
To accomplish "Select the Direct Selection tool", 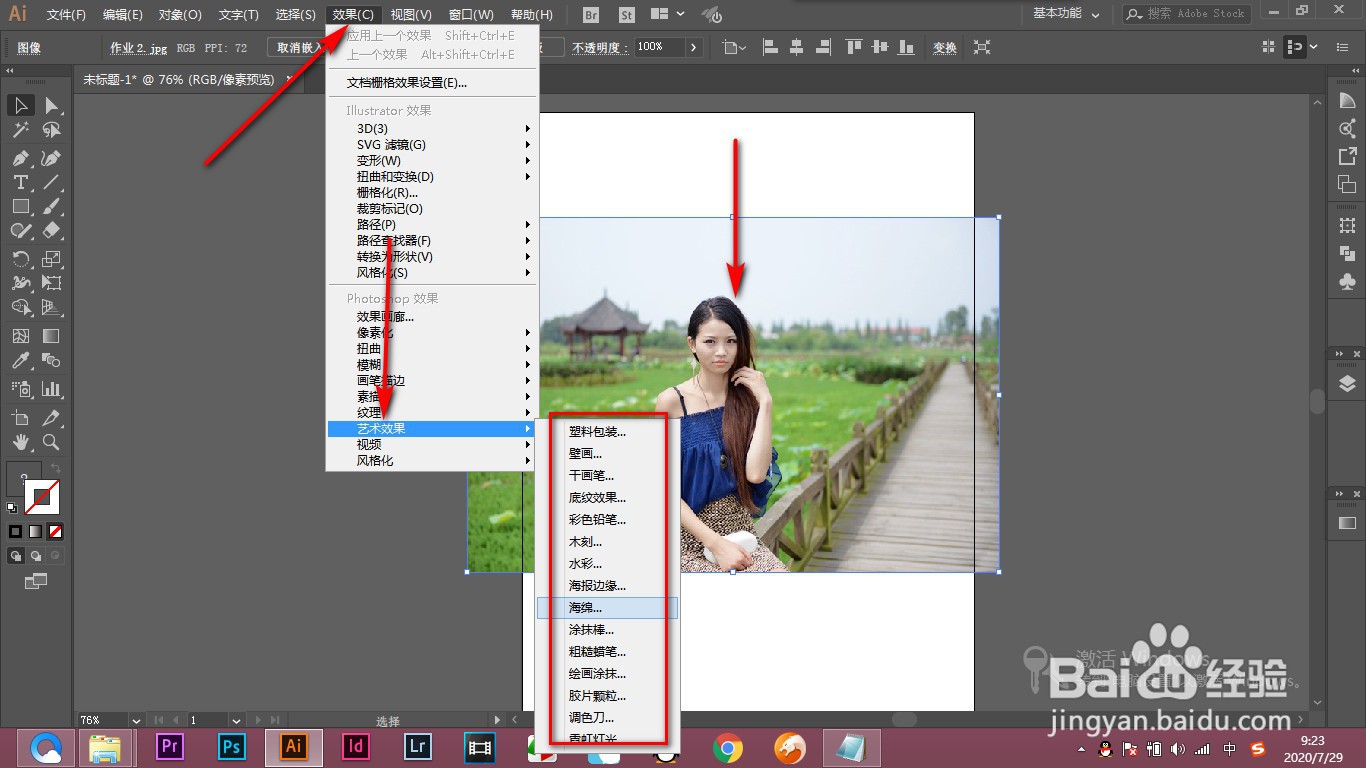I will click(51, 105).
